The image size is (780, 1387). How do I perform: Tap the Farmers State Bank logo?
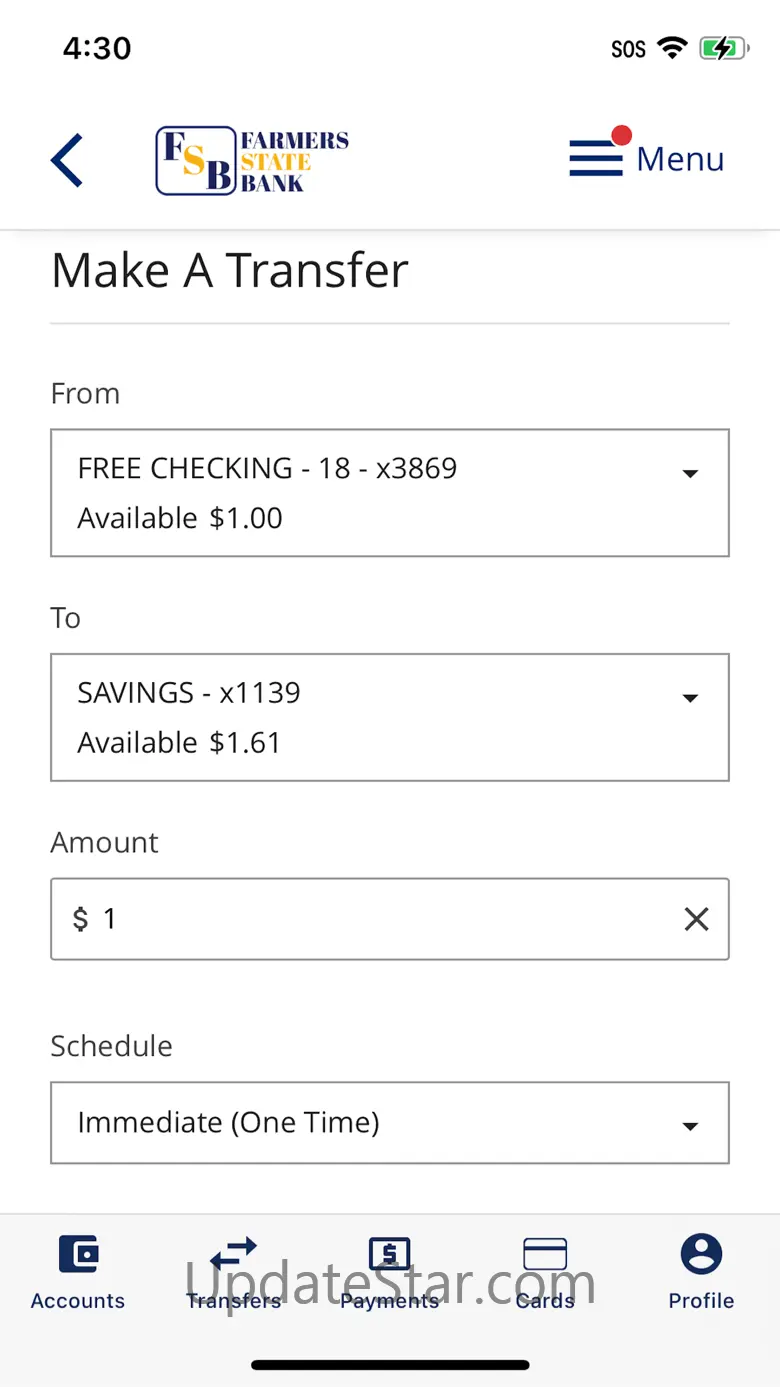tap(252, 160)
